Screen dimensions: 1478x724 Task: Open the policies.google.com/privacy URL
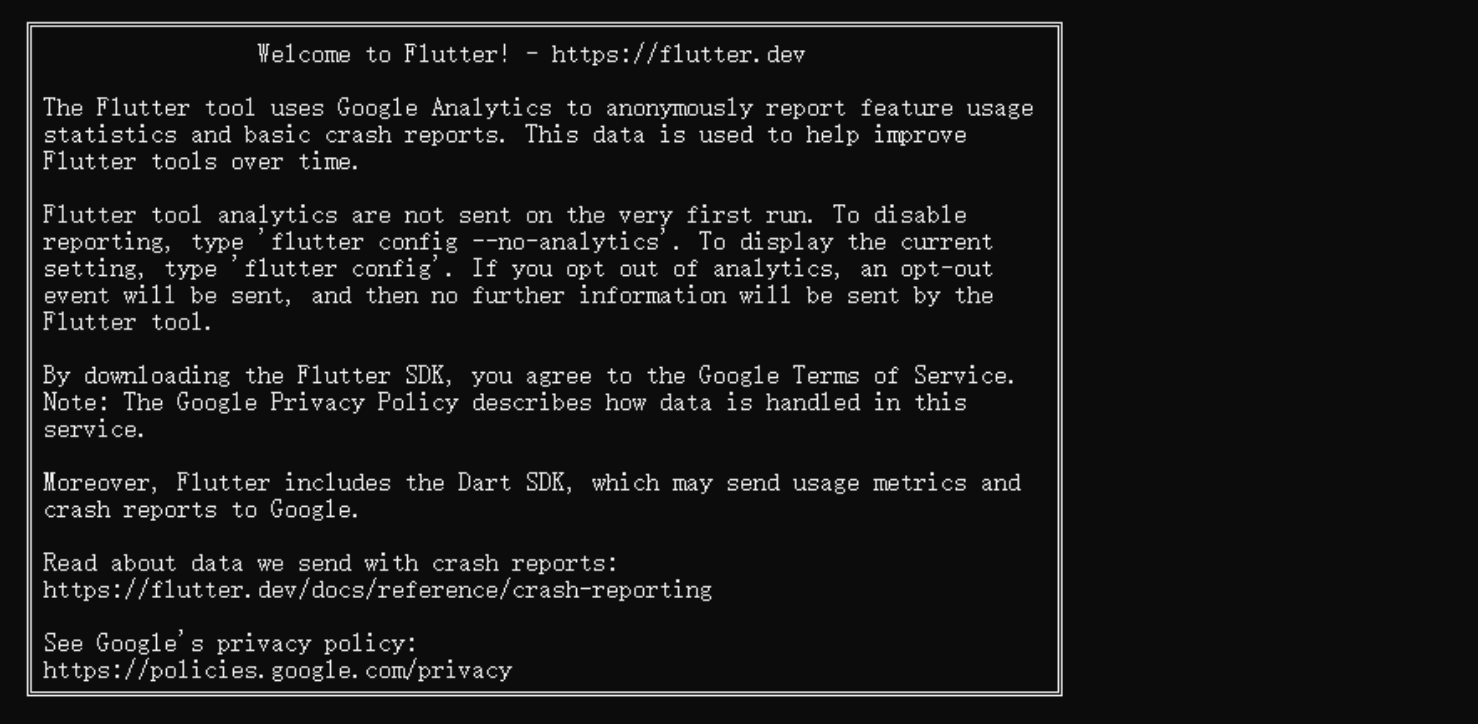pos(277,670)
